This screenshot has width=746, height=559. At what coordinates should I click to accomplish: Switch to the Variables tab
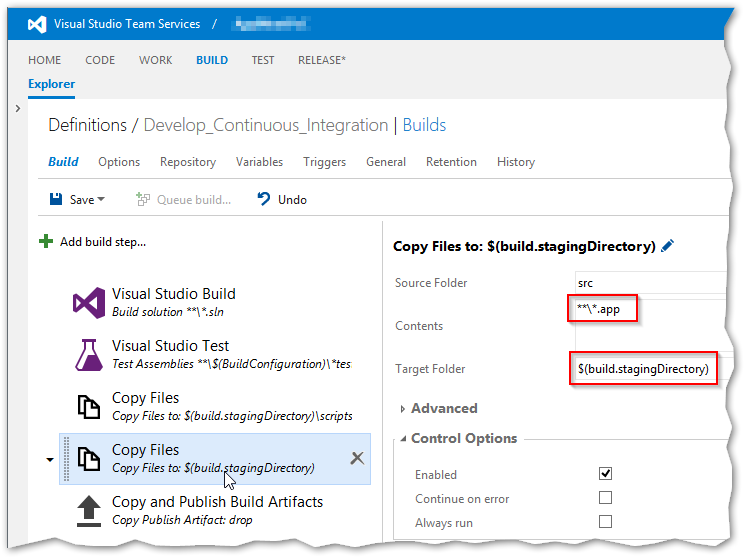[259, 162]
